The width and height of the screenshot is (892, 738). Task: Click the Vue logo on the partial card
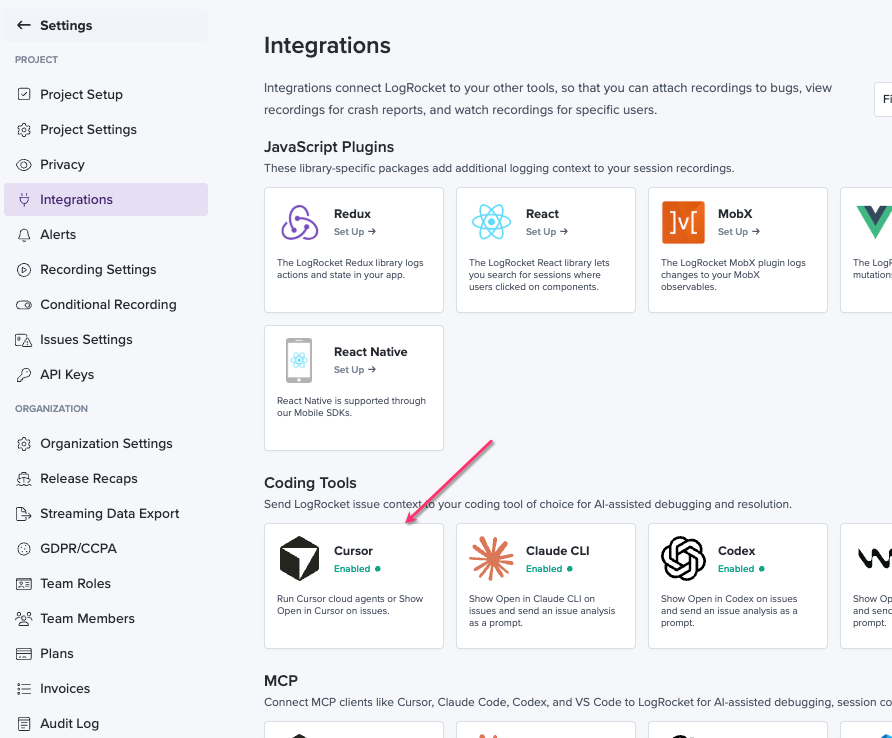point(874,222)
